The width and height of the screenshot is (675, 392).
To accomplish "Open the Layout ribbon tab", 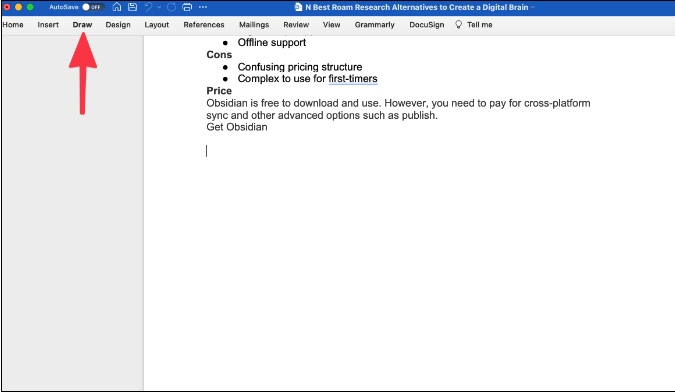I will pos(157,25).
